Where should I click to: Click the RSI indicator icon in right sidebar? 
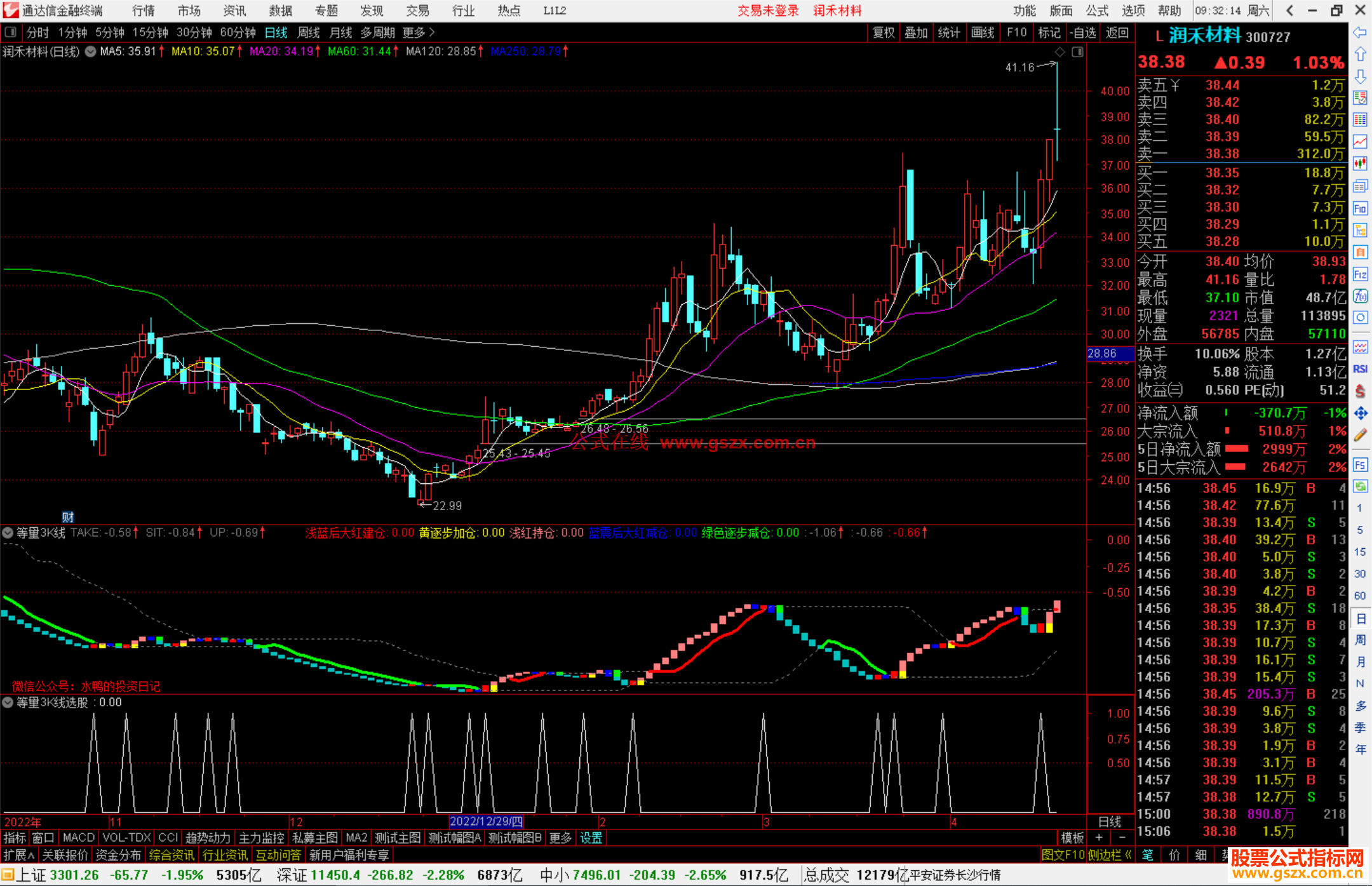click(1360, 369)
